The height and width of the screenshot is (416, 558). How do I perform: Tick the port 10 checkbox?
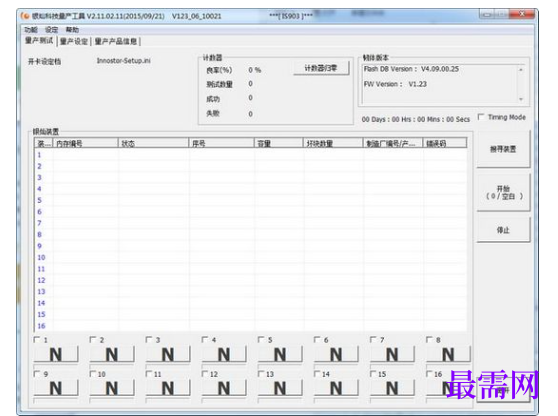pos(93,374)
